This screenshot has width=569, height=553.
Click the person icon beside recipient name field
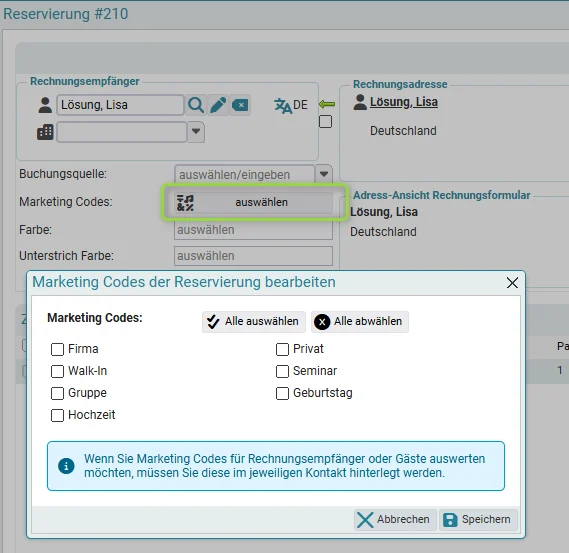tap(45, 105)
